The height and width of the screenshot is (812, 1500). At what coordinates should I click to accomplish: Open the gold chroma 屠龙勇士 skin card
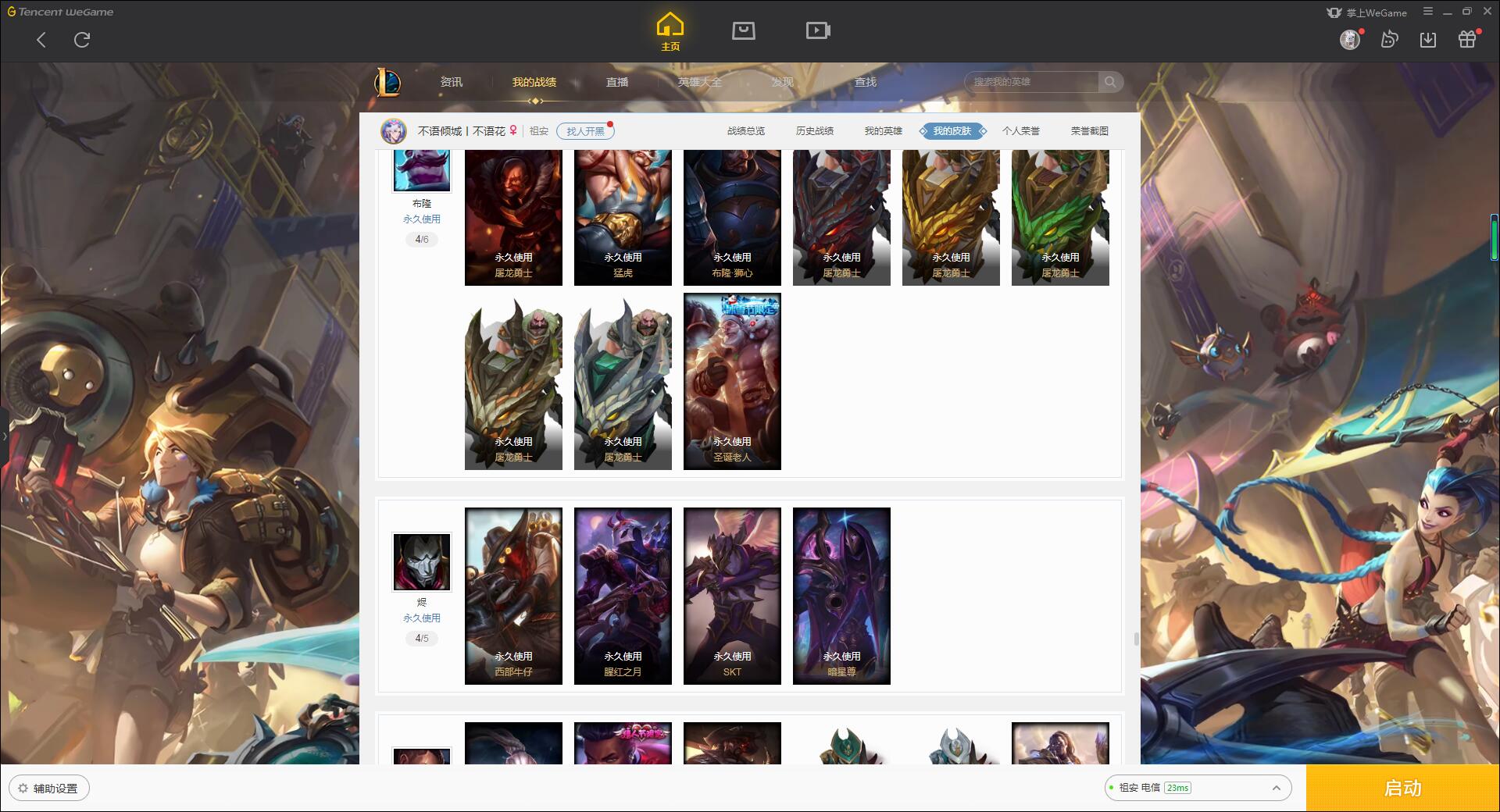951,218
